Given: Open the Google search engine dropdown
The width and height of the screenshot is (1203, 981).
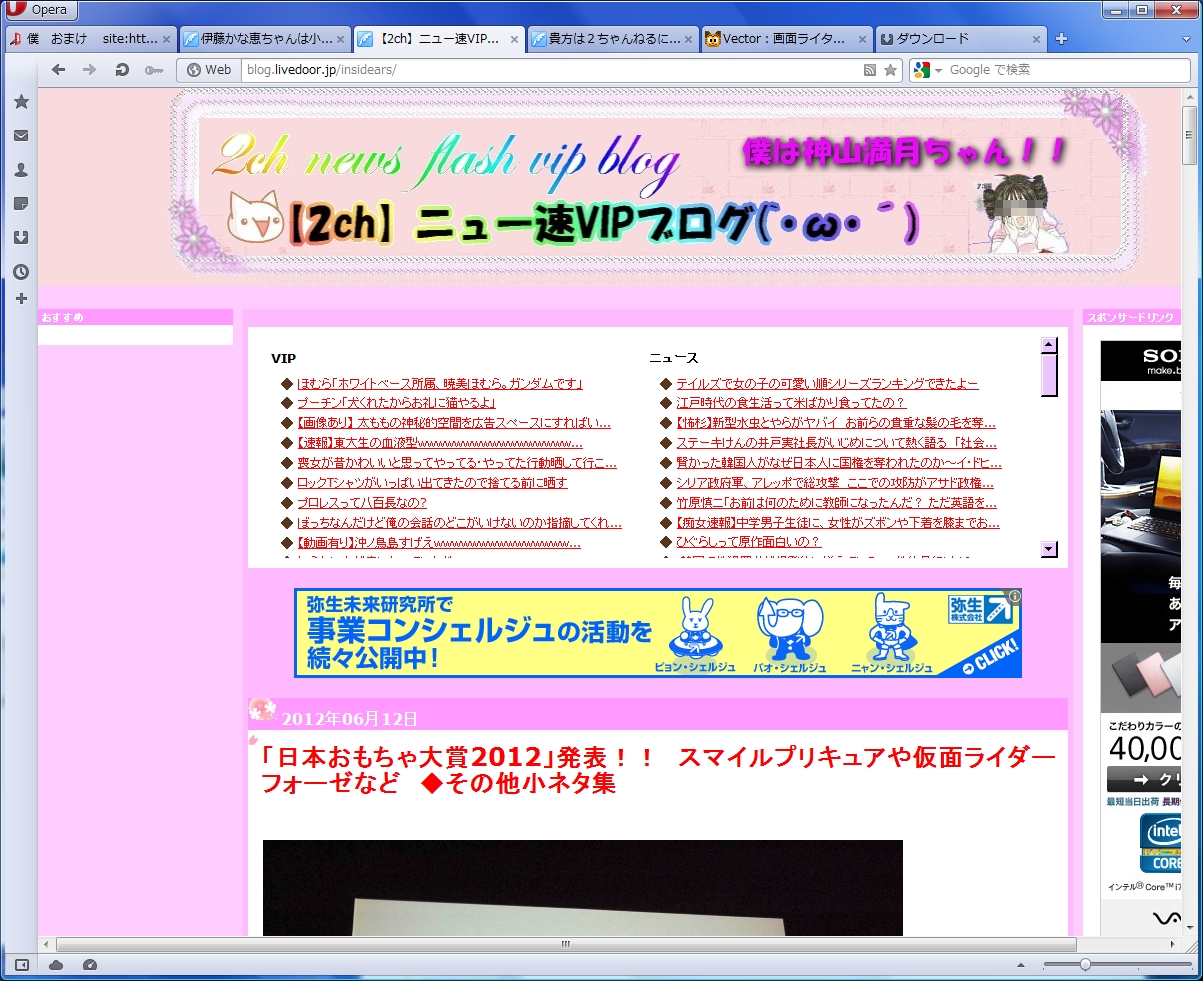Looking at the screenshot, I should click(928, 70).
